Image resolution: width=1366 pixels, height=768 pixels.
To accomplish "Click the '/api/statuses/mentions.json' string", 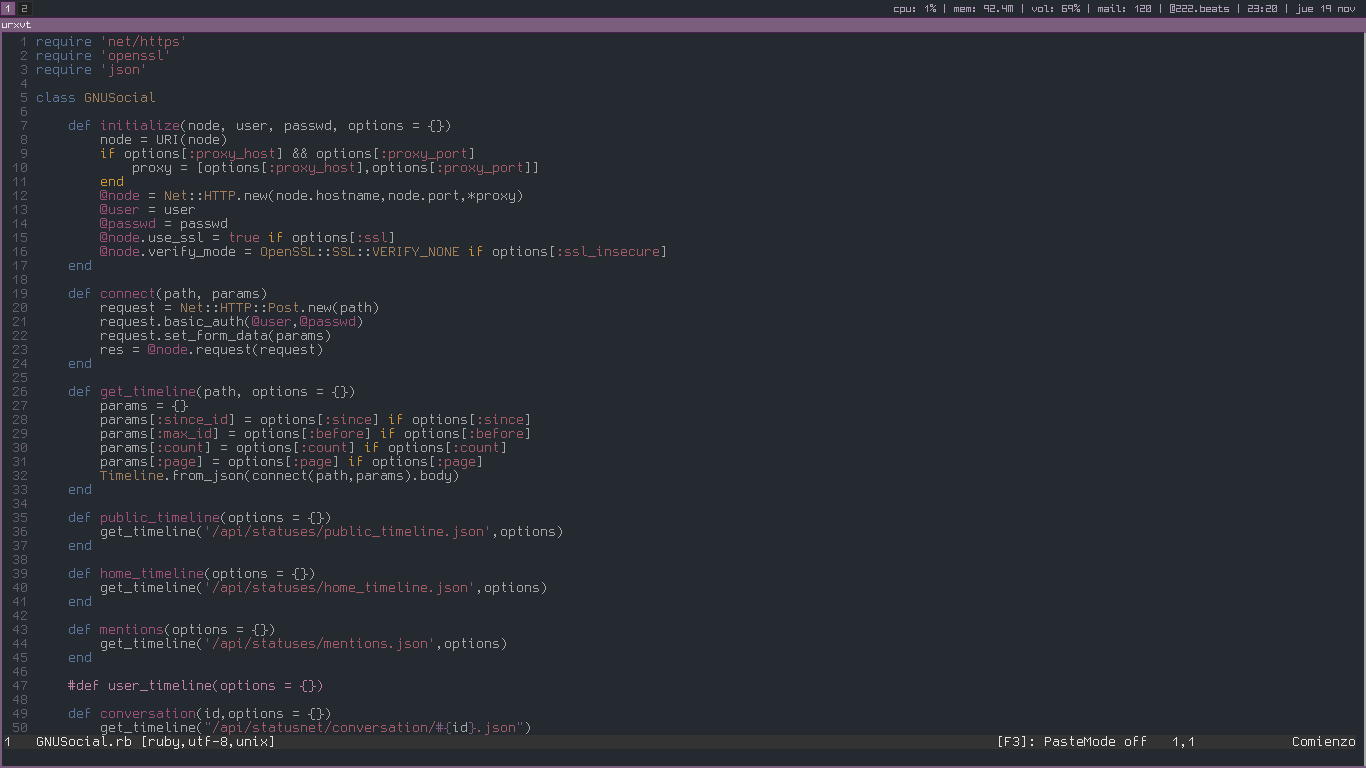I will point(319,643).
